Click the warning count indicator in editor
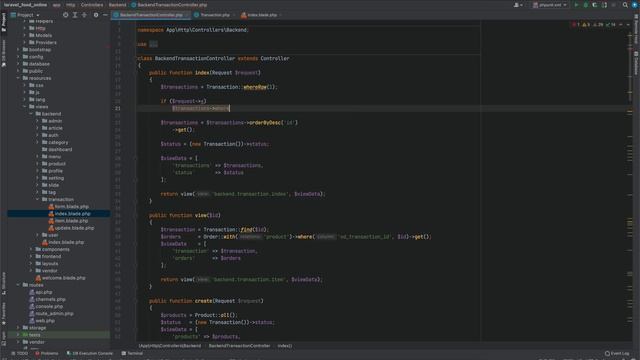The height and width of the screenshot is (360, 640). tap(587, 24)
